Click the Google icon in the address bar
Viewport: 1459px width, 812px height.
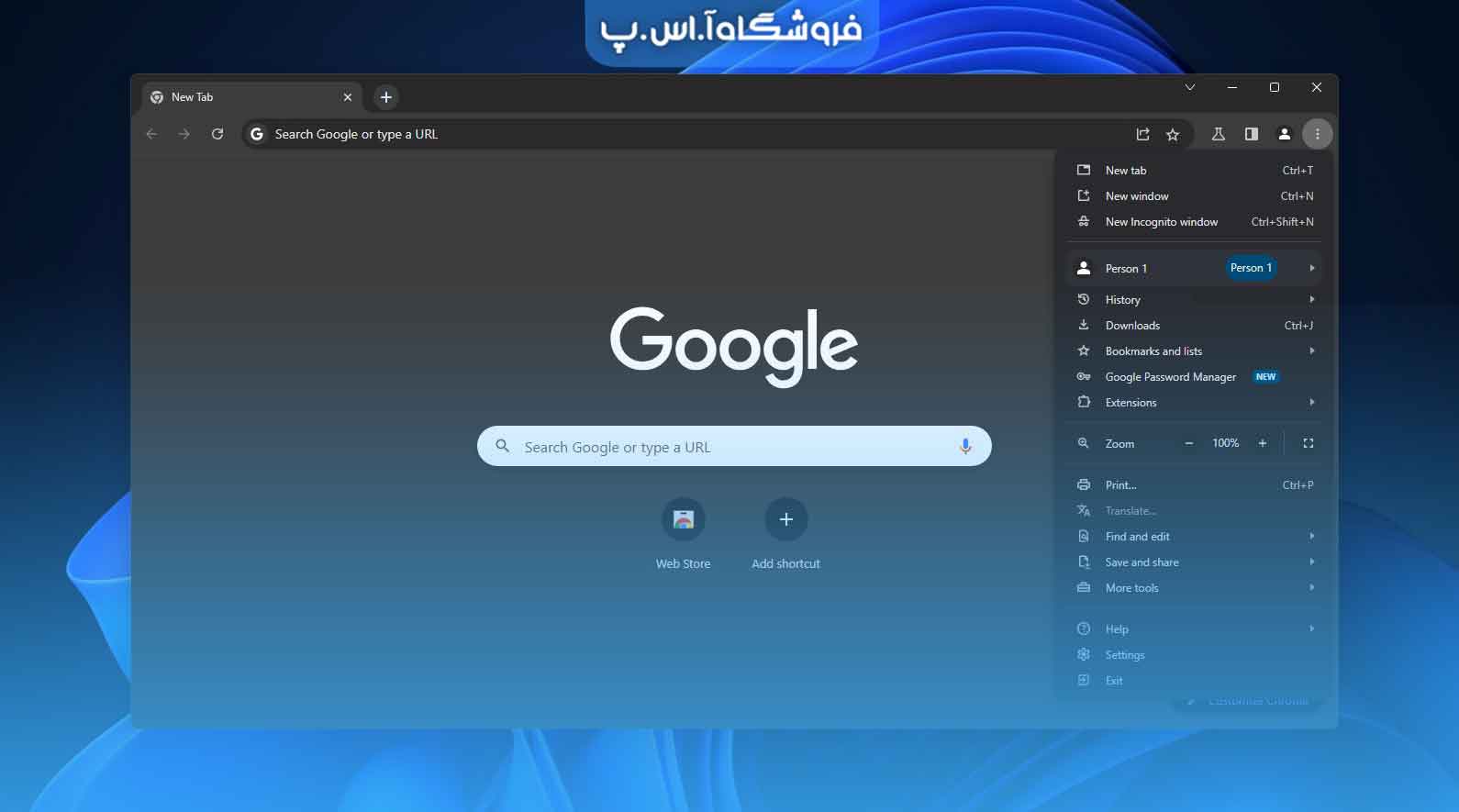pyautogui.click(x=257, y=134)
